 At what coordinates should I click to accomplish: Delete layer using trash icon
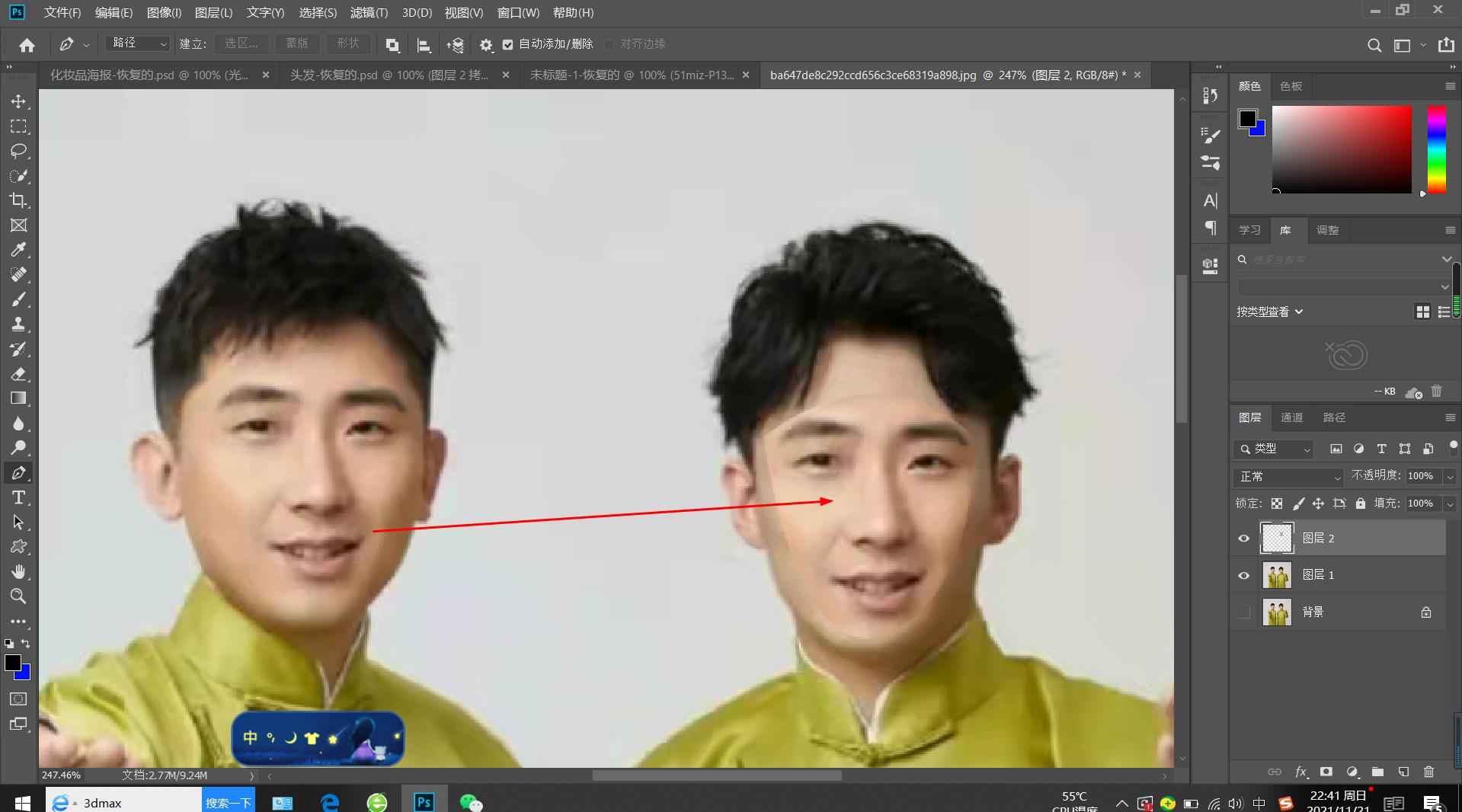(1428, 772)
